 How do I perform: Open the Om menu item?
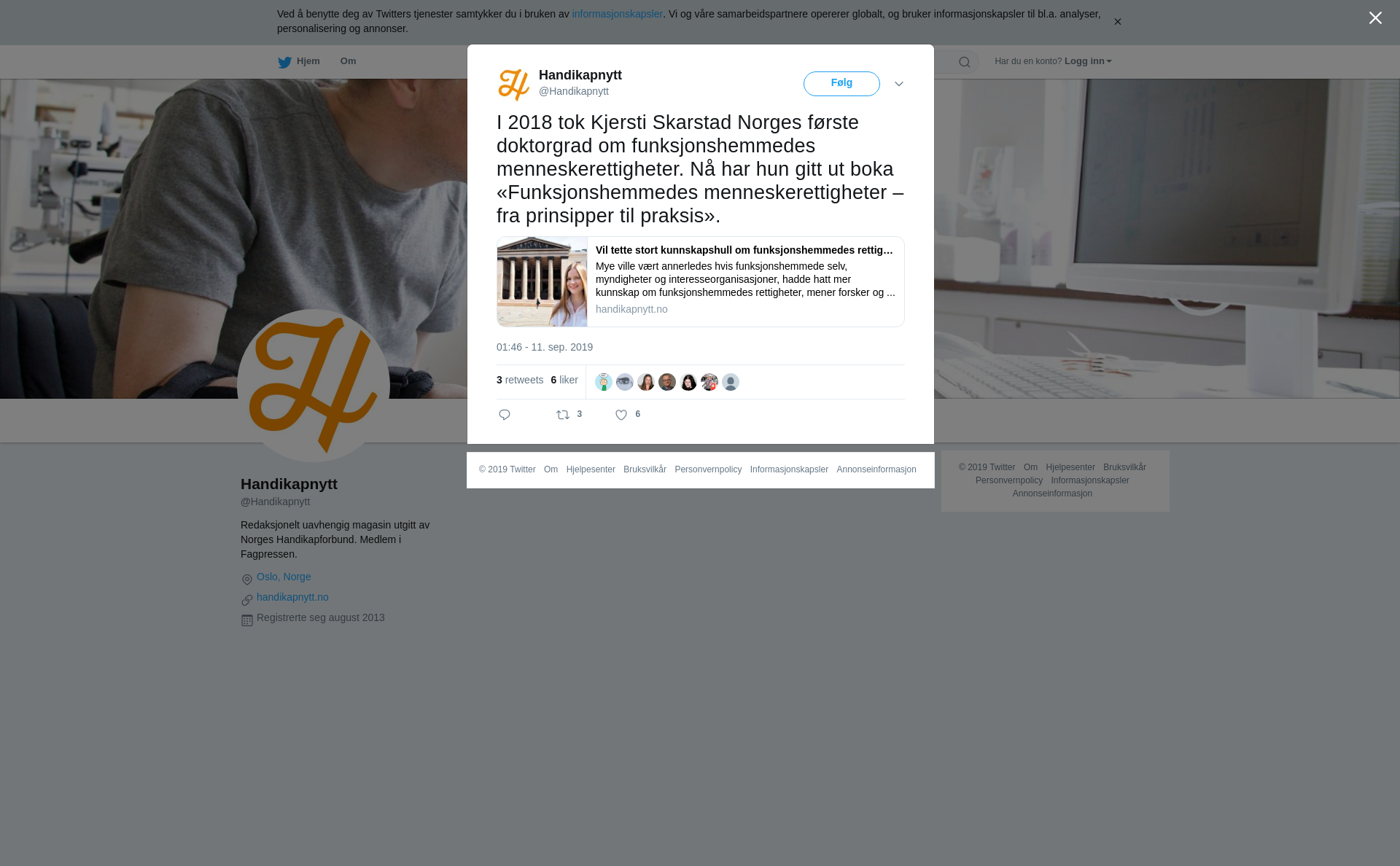point(348,61)
